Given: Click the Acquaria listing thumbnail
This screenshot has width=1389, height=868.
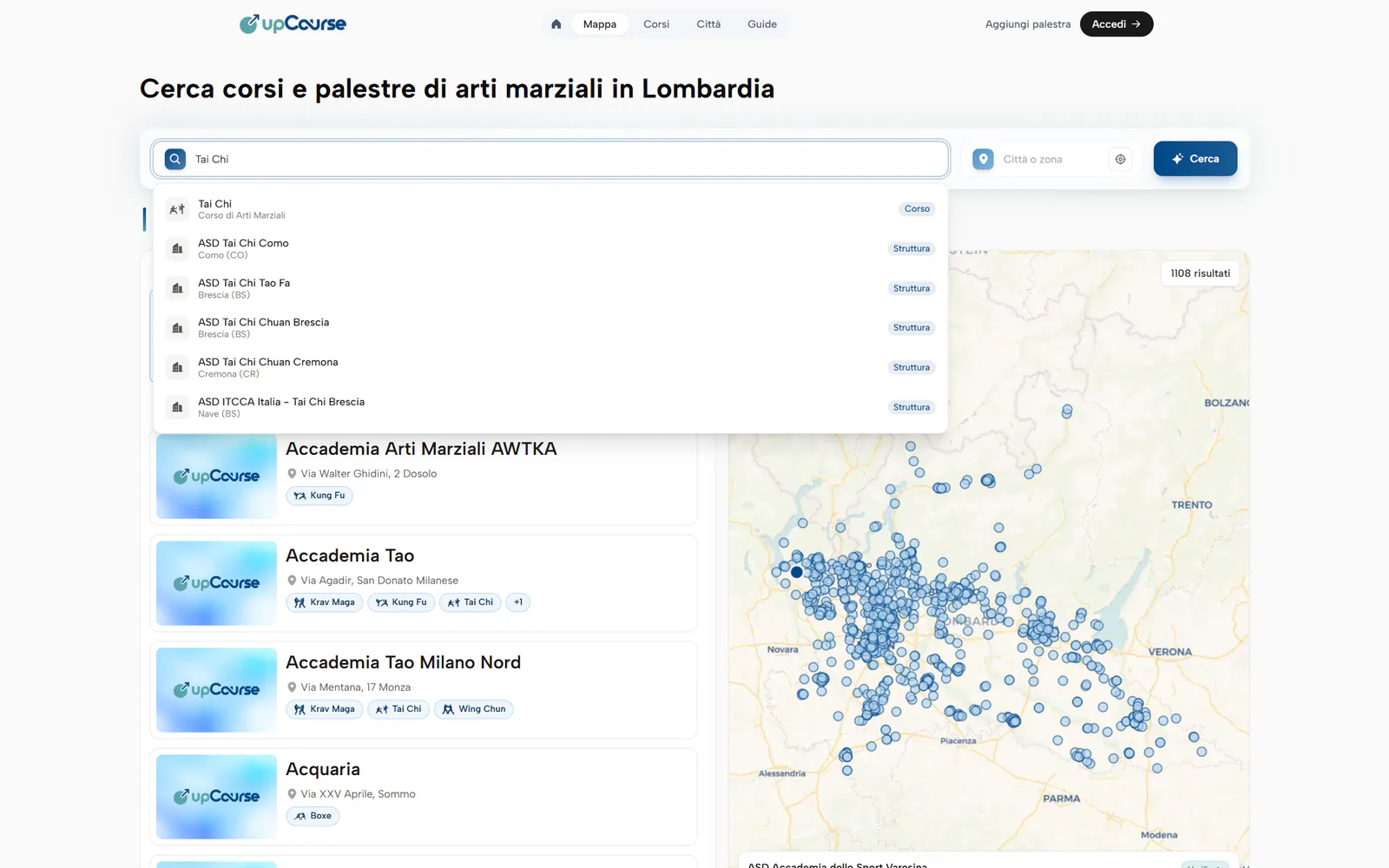Looking at the screenshot, I should point(216,797).
